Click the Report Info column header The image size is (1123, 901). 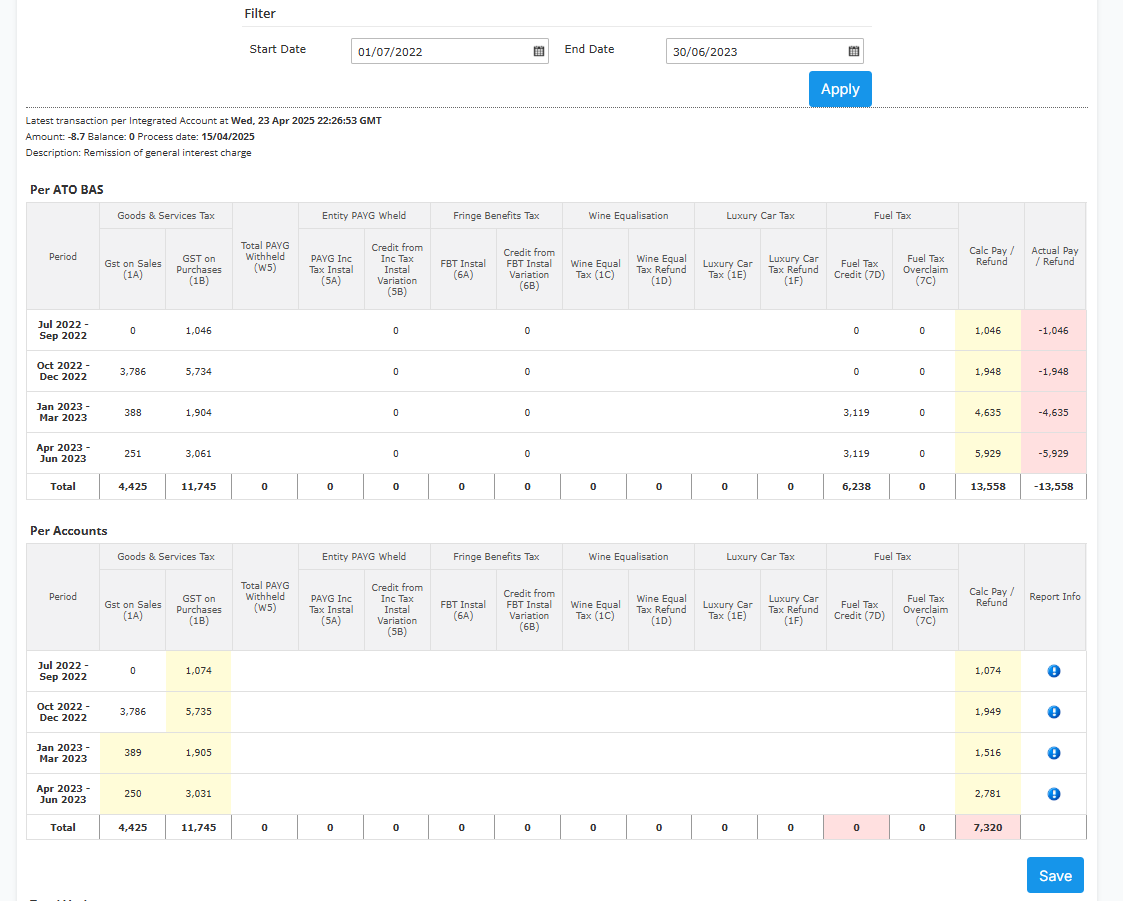click(x=1054, y=597)
